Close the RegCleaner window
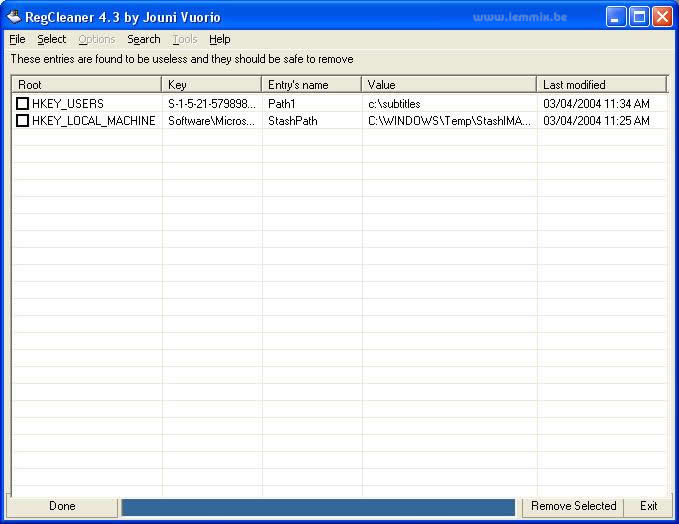Viewport: 679px width, 524px height. click(x=662, y=16)
